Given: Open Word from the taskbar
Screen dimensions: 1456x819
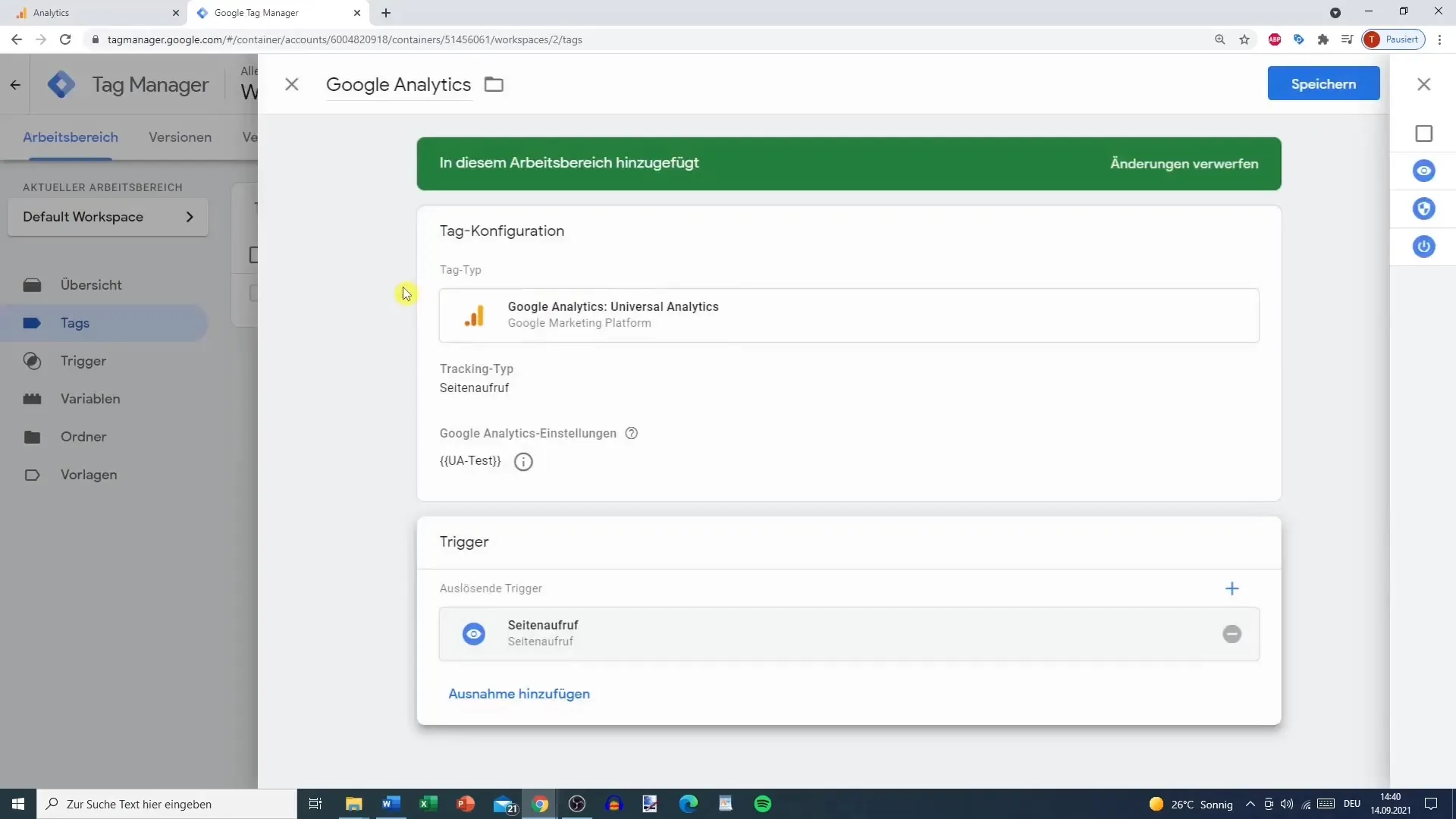Looking at the screenshot, I should (391, 804).
